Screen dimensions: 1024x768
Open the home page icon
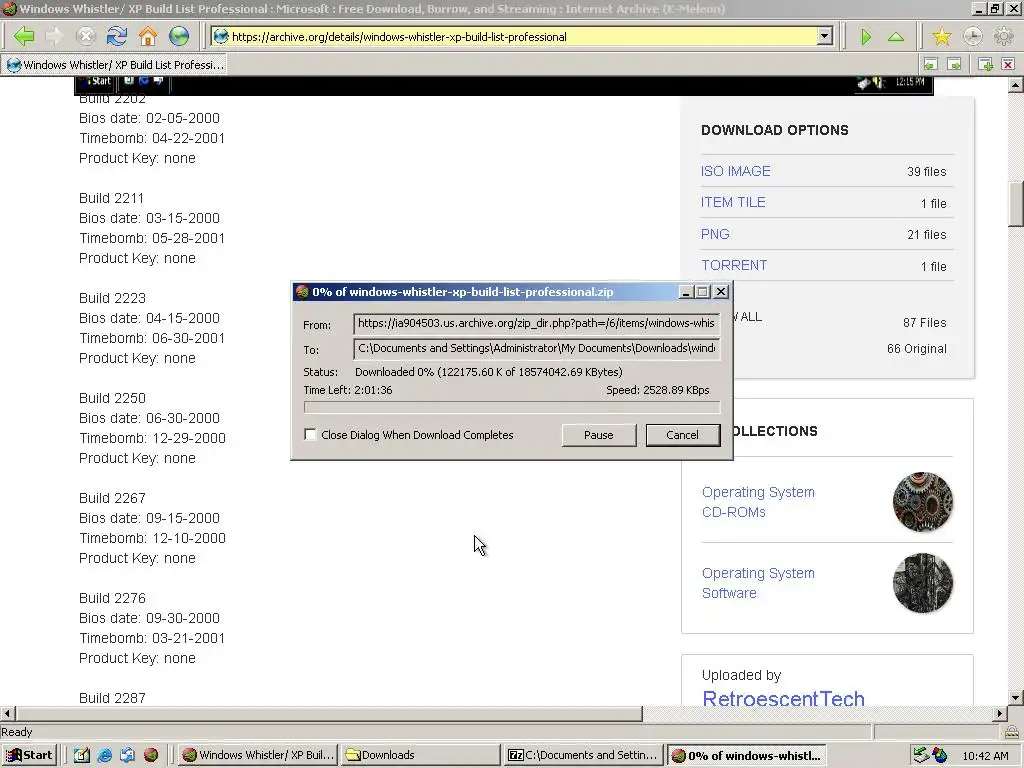pyautogui.click(x=148, y=36)
